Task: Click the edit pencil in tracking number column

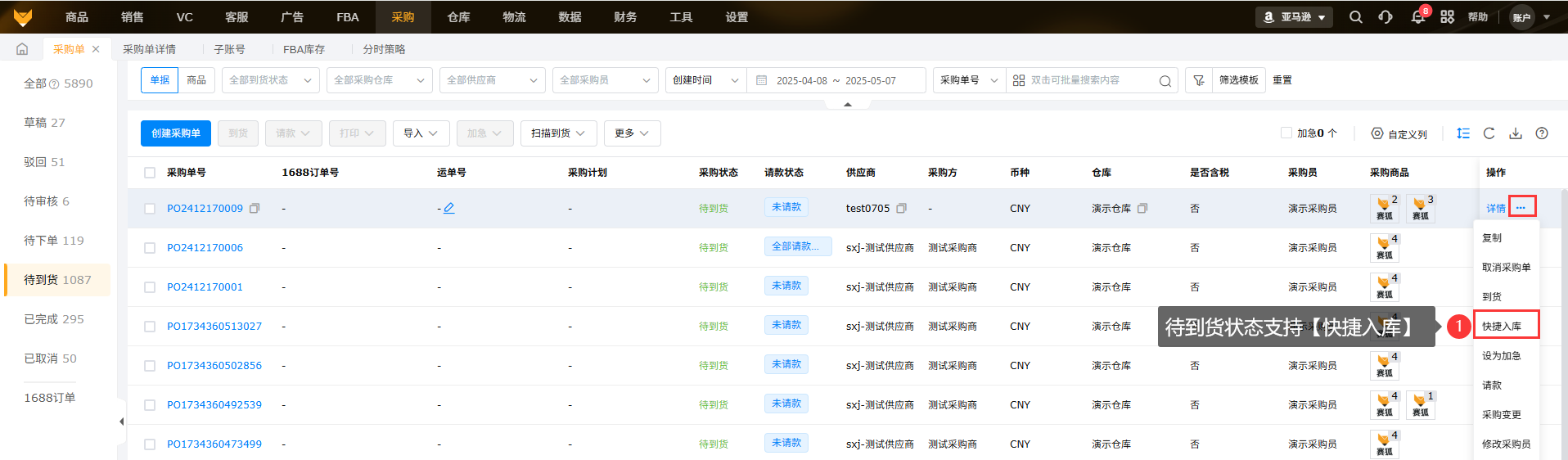Action: (449, 209)
